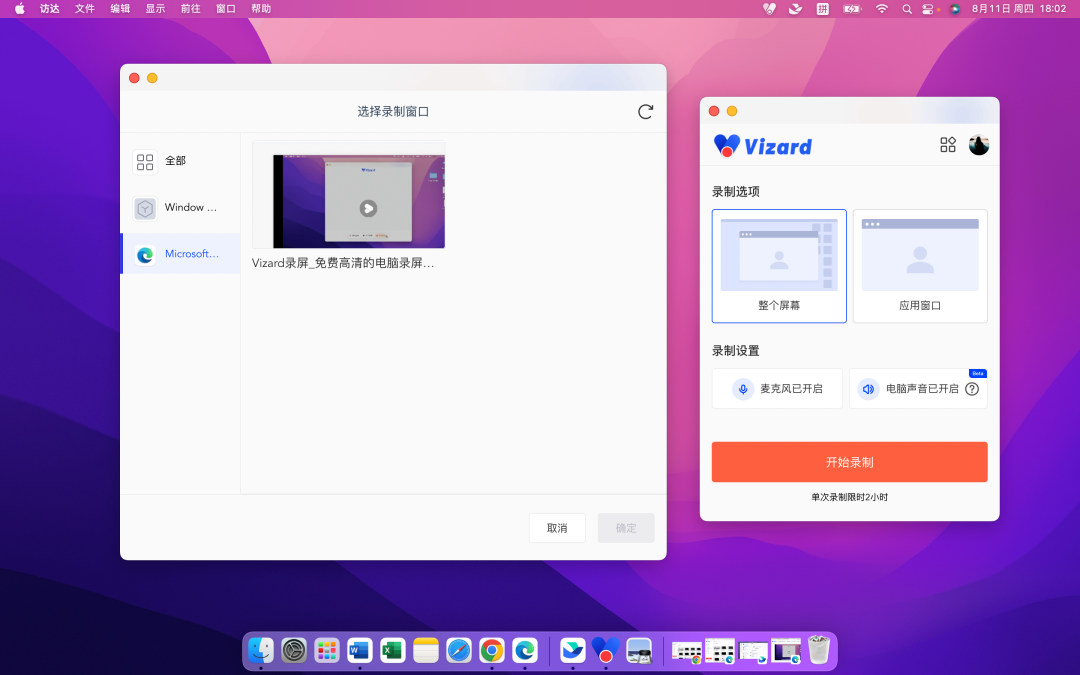Open Spotlight search in the menu bar
The width and height of the screenshot is (1080, 675).
point(906,8)
